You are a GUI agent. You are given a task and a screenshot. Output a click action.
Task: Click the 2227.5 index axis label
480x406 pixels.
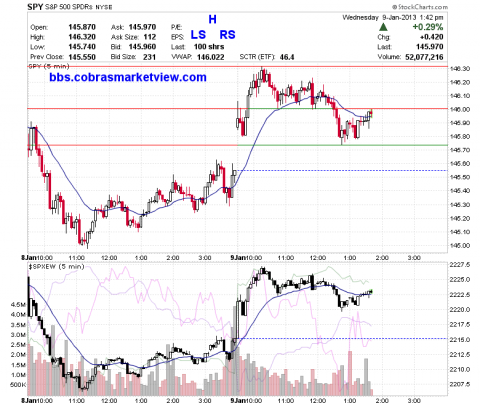[460, 265]
